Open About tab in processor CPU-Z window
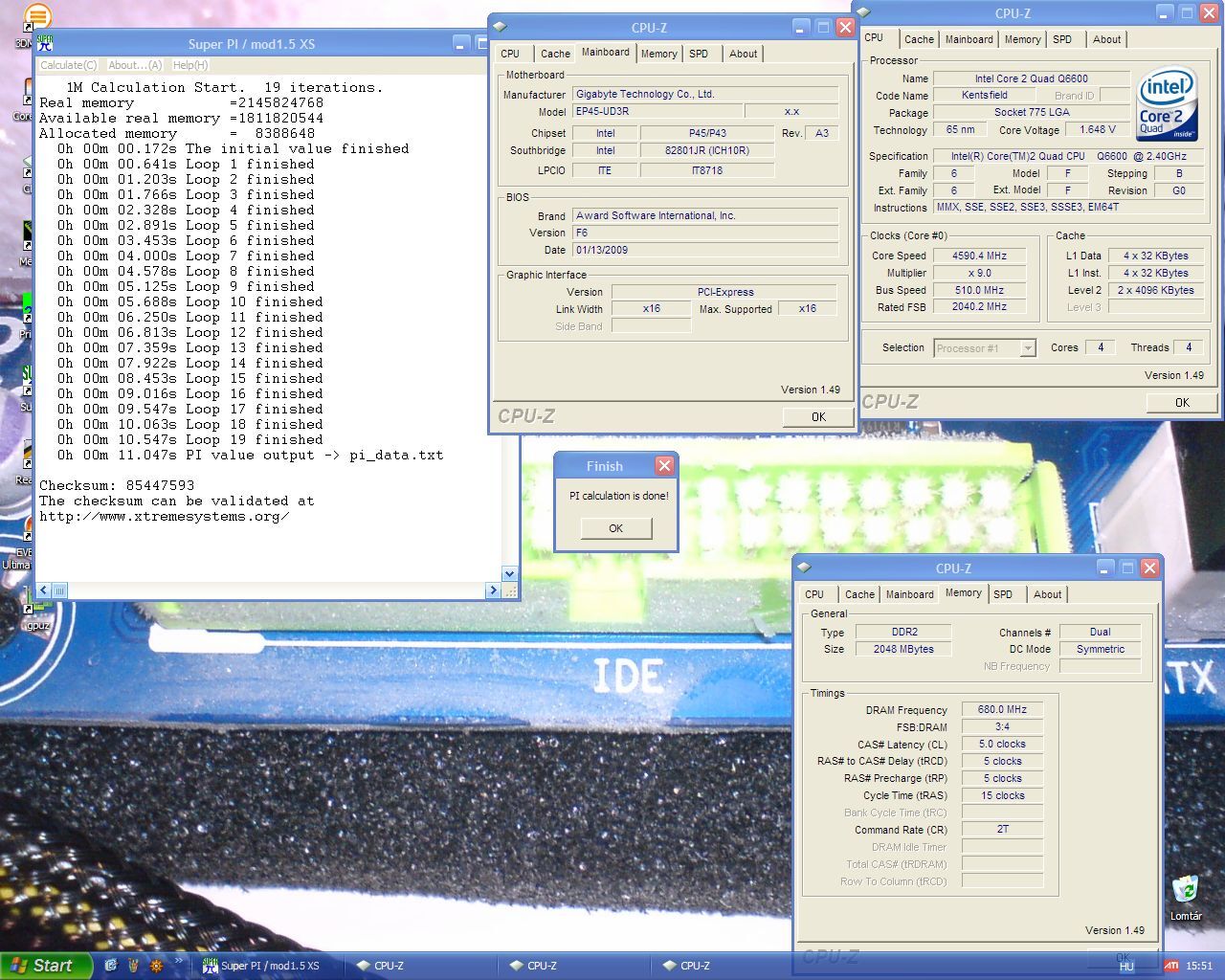 [x=1106, y=39]
